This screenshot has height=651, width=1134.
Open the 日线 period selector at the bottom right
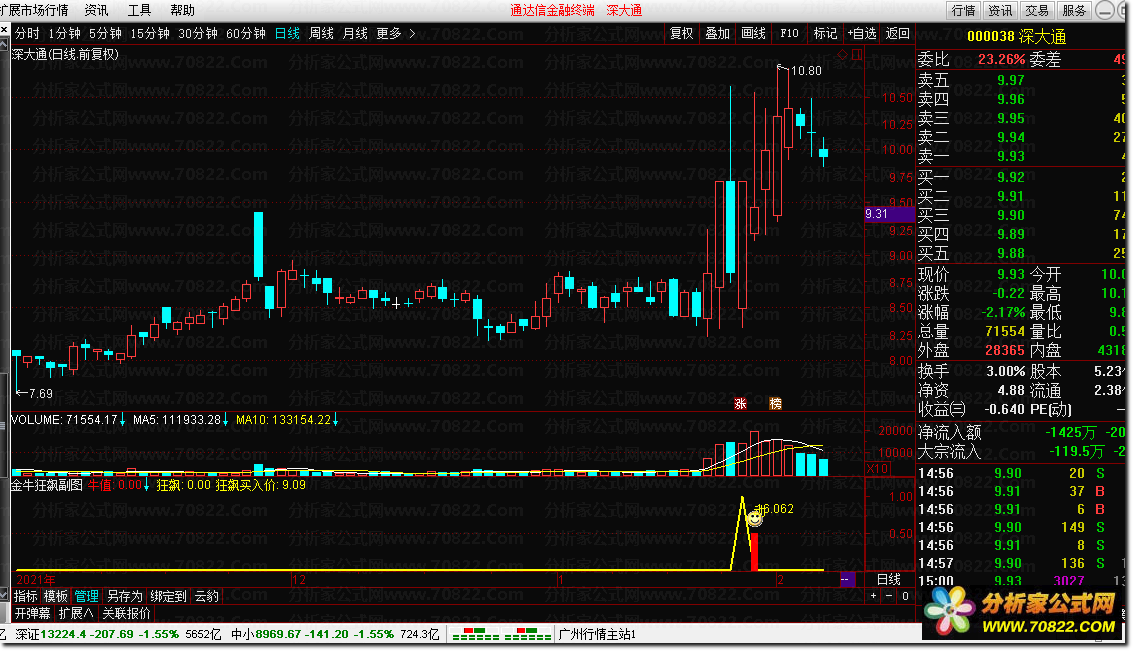coord(889,579)
